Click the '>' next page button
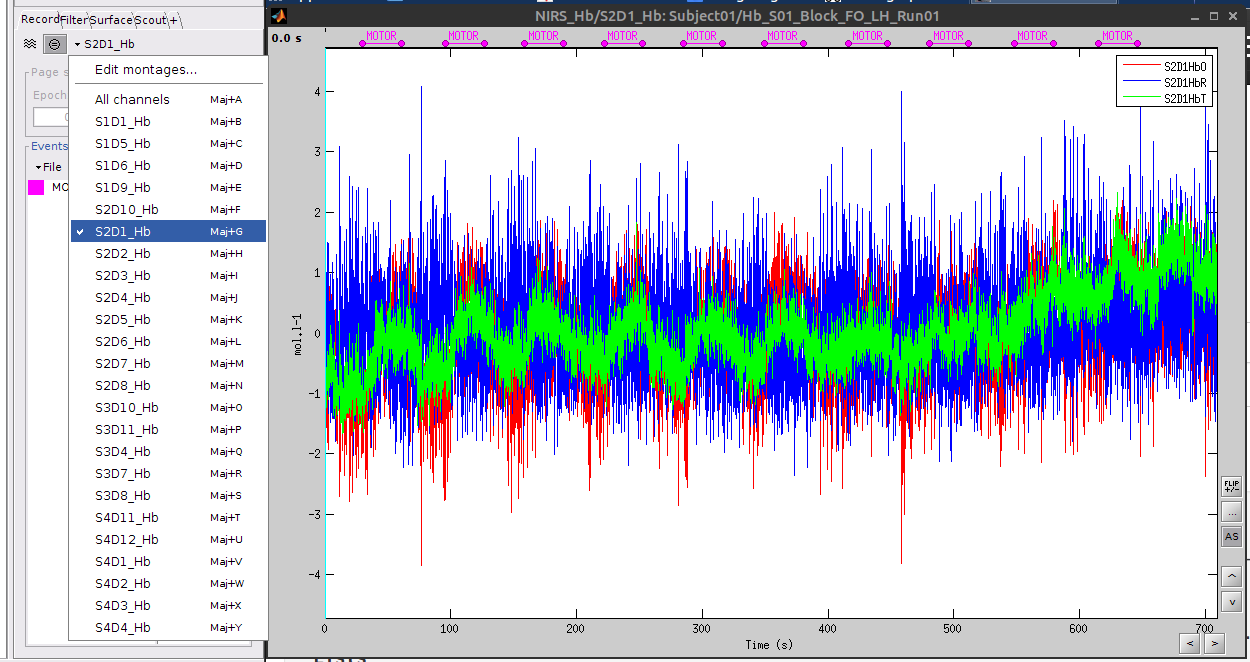 (1217, 642)
